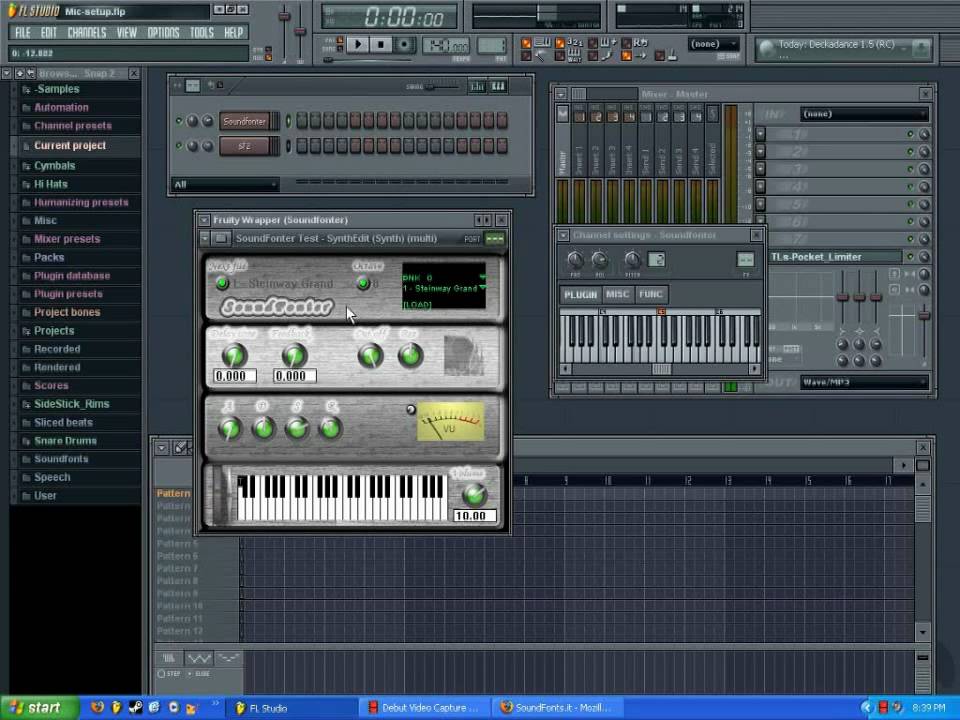Open the OPTIONS menu
960x720 pixels.
pyautogui.click(x=163, y=32)
